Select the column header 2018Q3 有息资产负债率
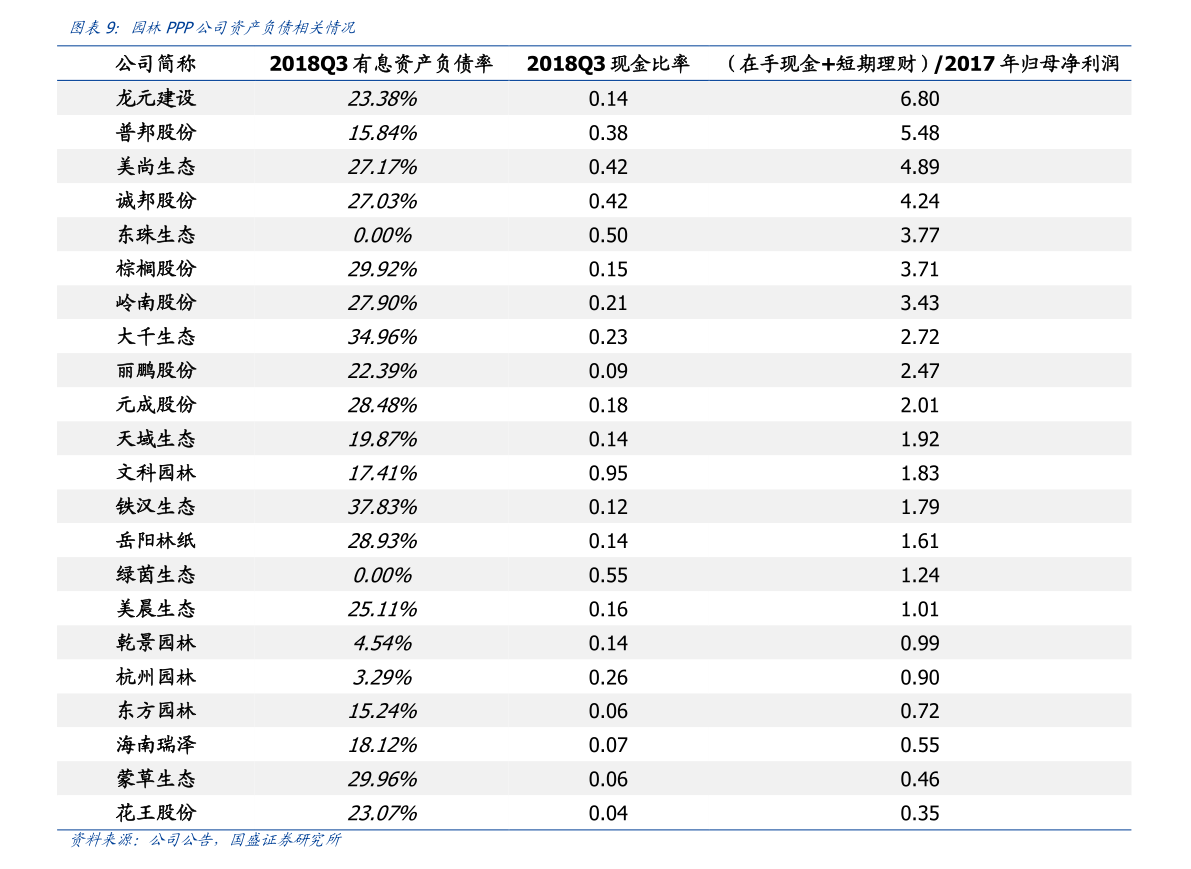This screenshot has width=1191, height=869. click(381, 64)
